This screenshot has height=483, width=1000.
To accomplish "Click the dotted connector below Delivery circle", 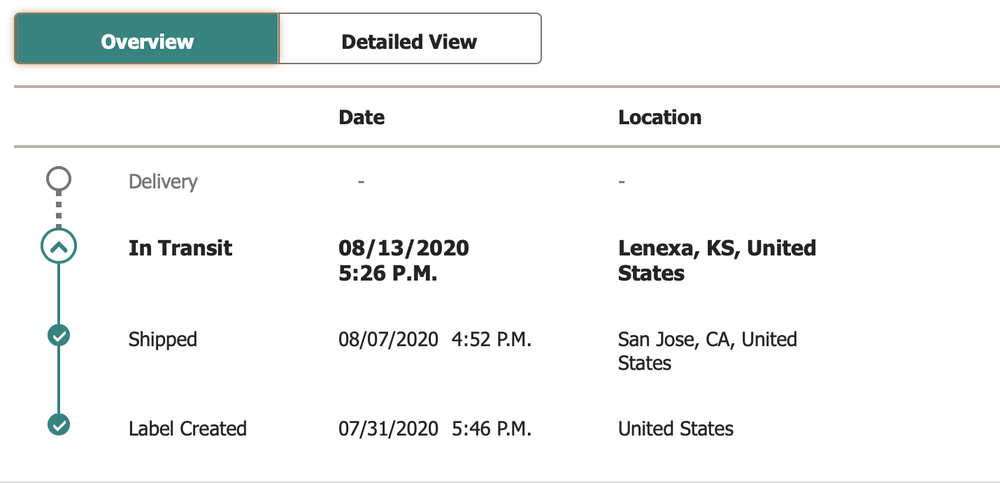I will pyautogui.click(x=59, y=212).
